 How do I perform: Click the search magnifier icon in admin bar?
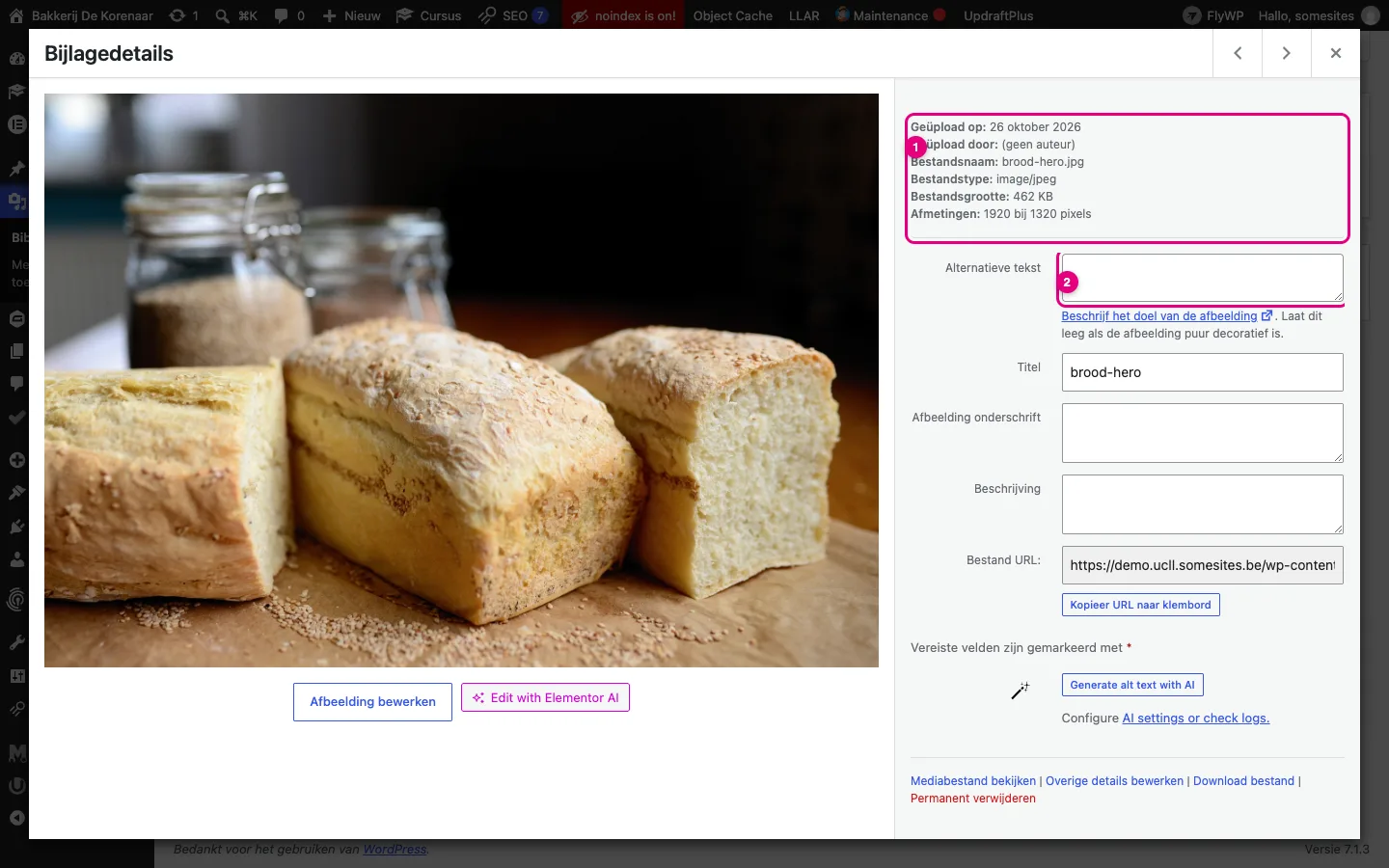[x=223, y=15]
